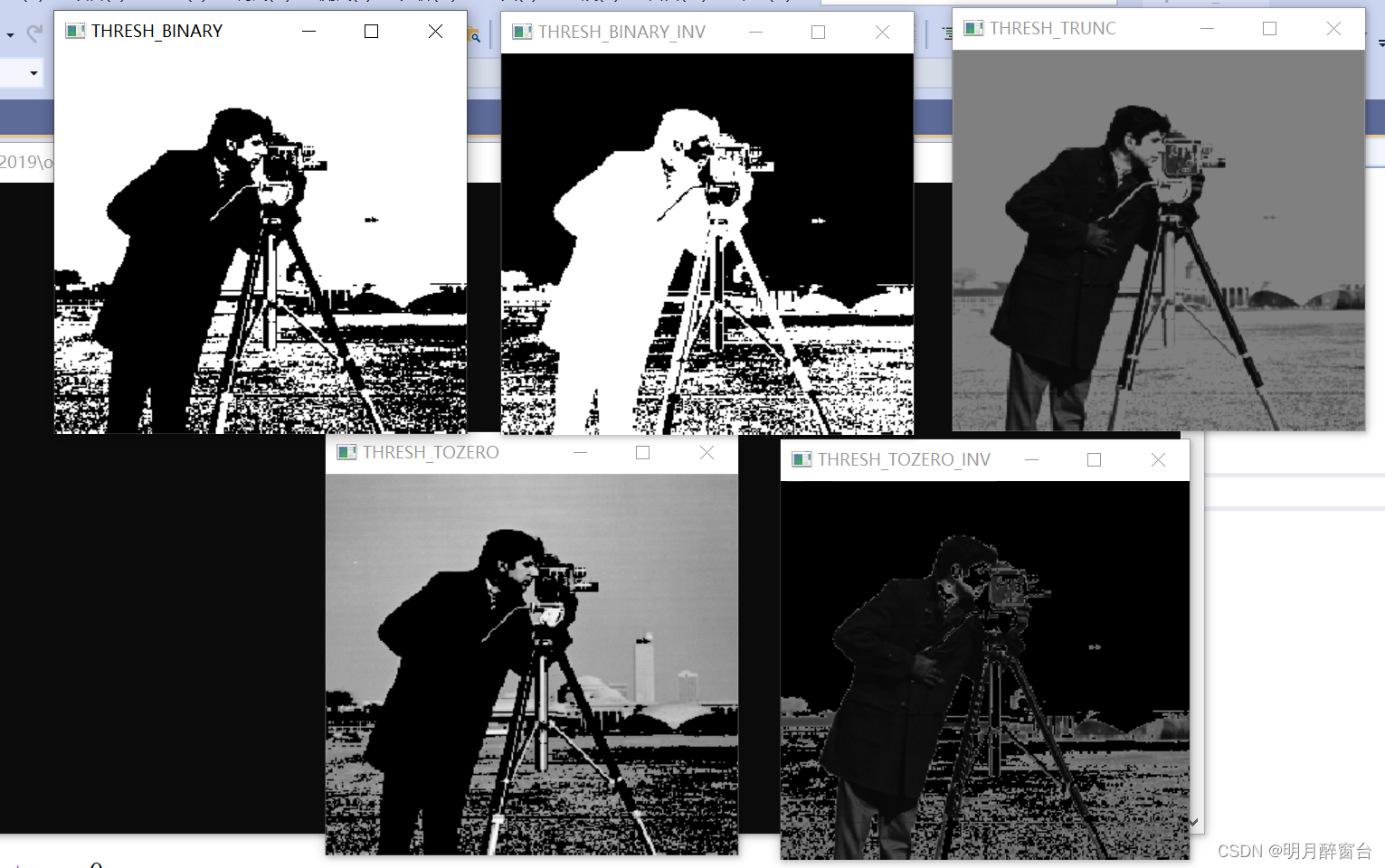Viewport: 1385px width, 868px height.
Task: Minimize the THRESH_TOZERO_INV window
Action: click(1031, 459)
